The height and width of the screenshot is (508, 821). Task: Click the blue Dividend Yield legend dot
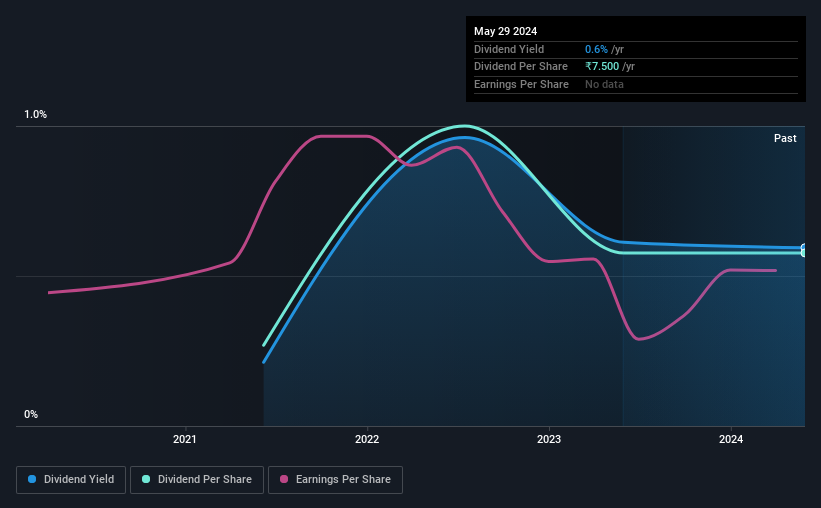click(32, 479)
